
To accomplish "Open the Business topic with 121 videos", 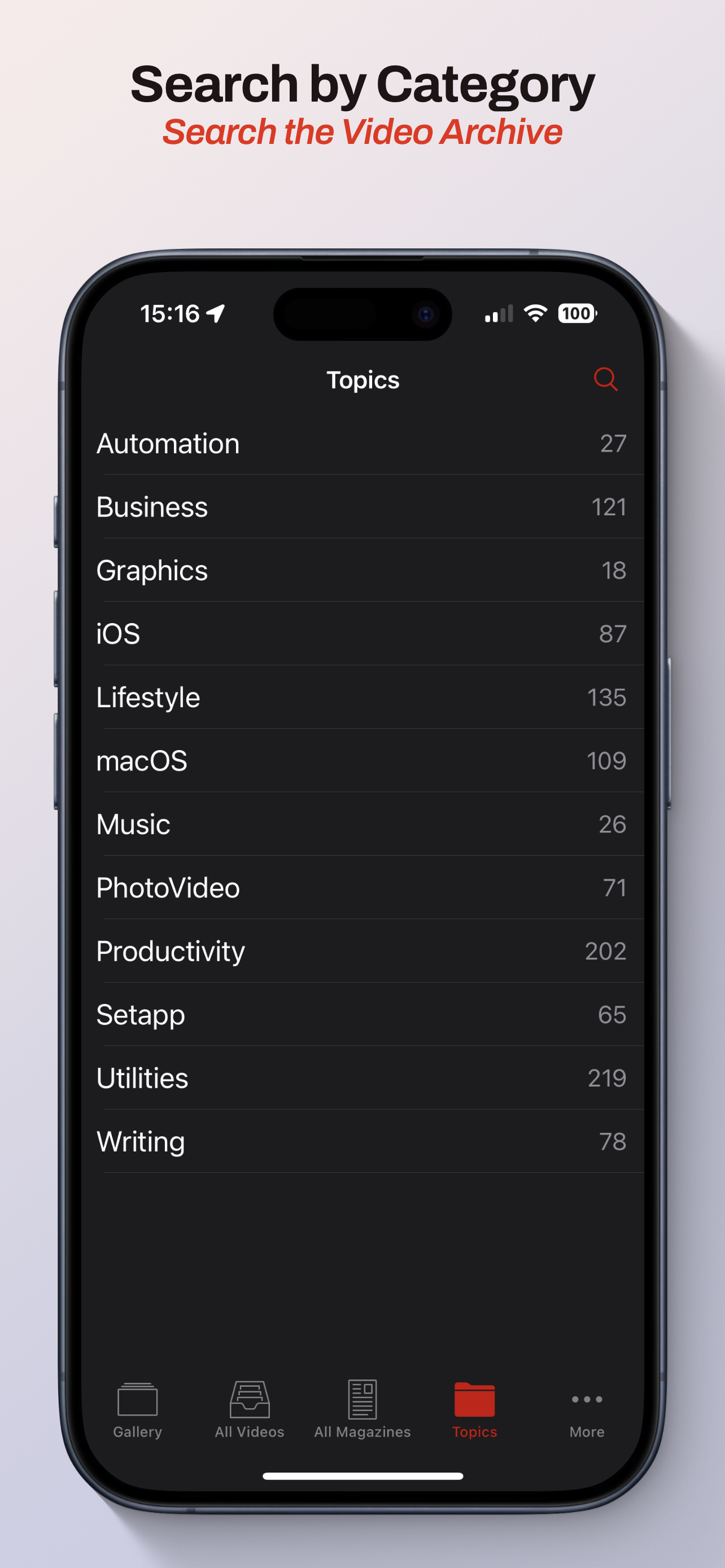I will click(x=362, y=506).
